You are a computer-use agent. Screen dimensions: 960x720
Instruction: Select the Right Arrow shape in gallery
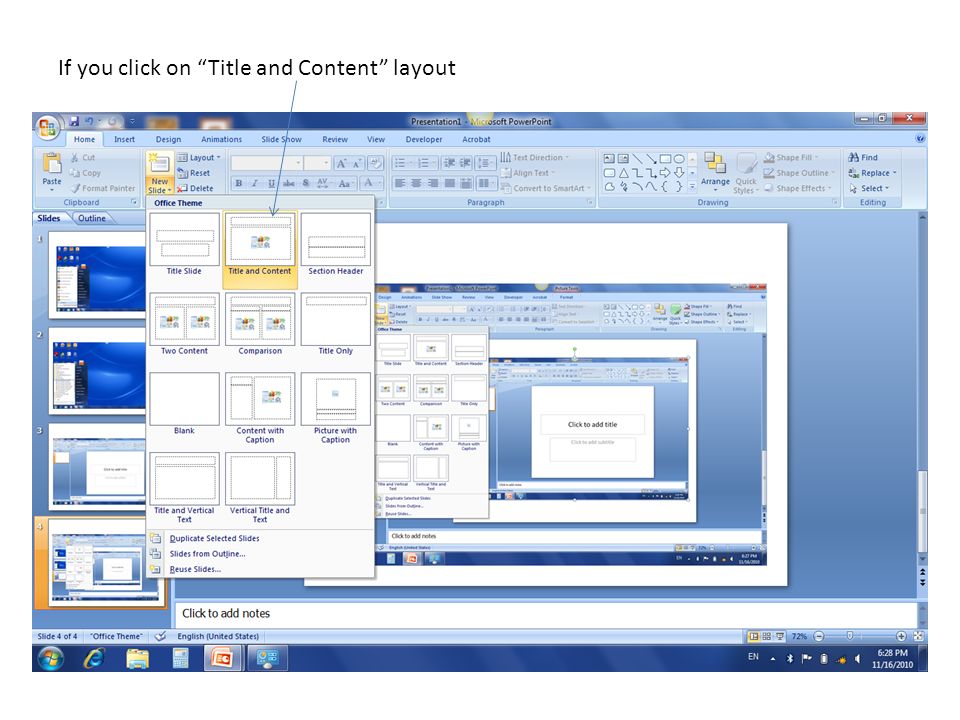point(665,173)
